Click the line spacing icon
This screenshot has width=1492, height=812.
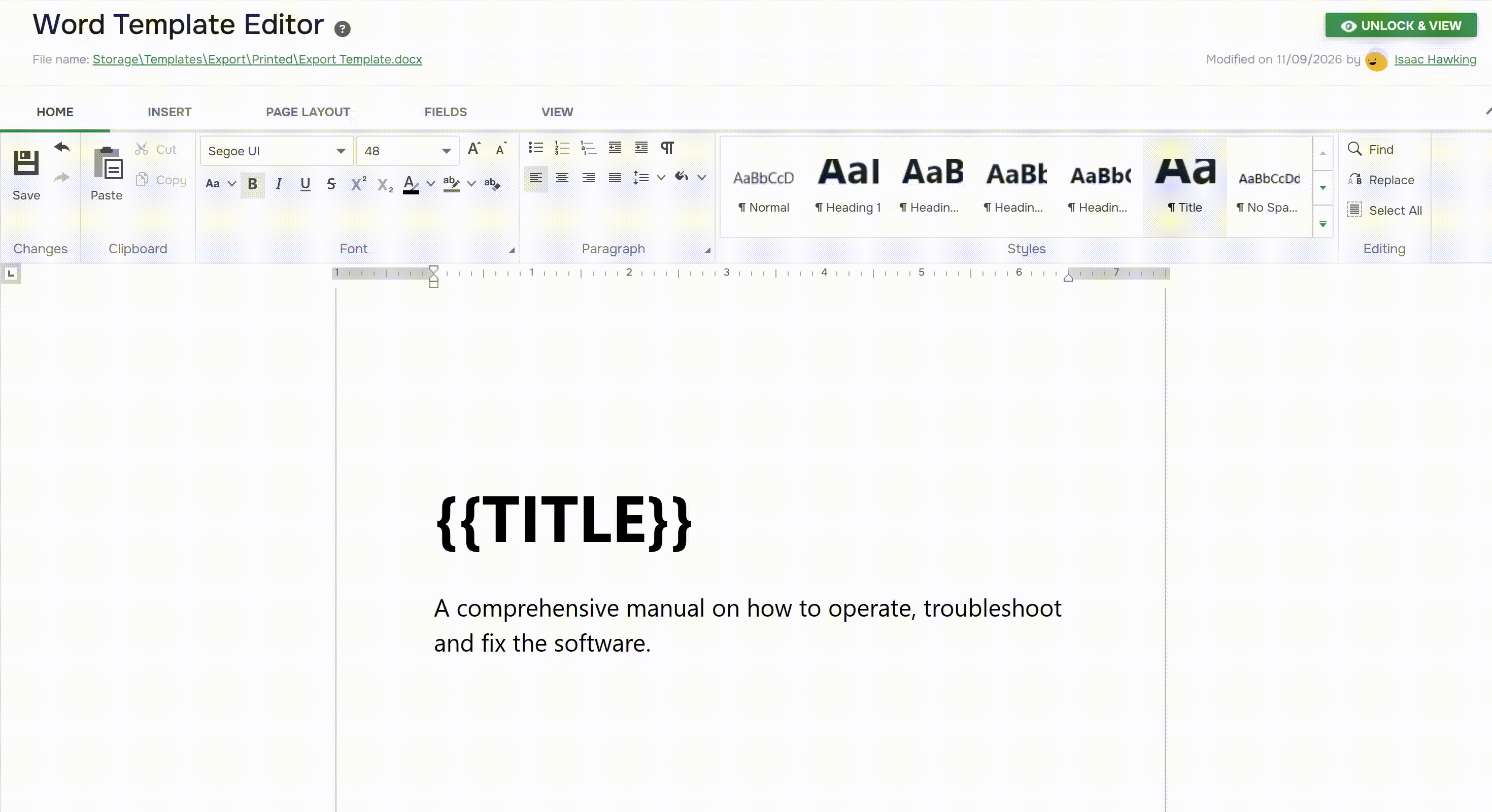[640, 177]
